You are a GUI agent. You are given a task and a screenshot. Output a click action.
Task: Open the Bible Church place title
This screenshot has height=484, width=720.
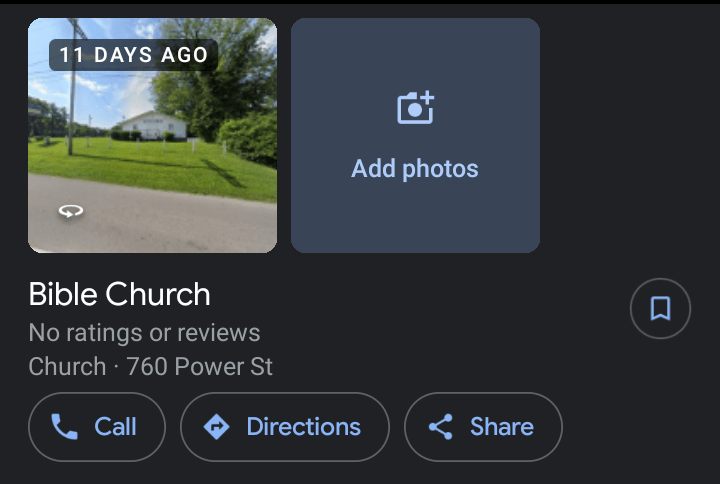point(119,294)
